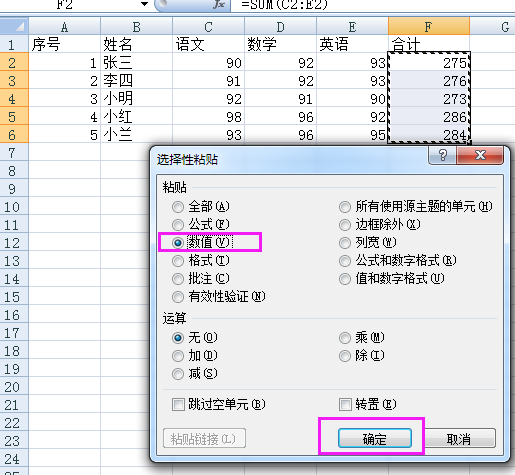Open the Name Box dropdown arrow

click(144, 4)
